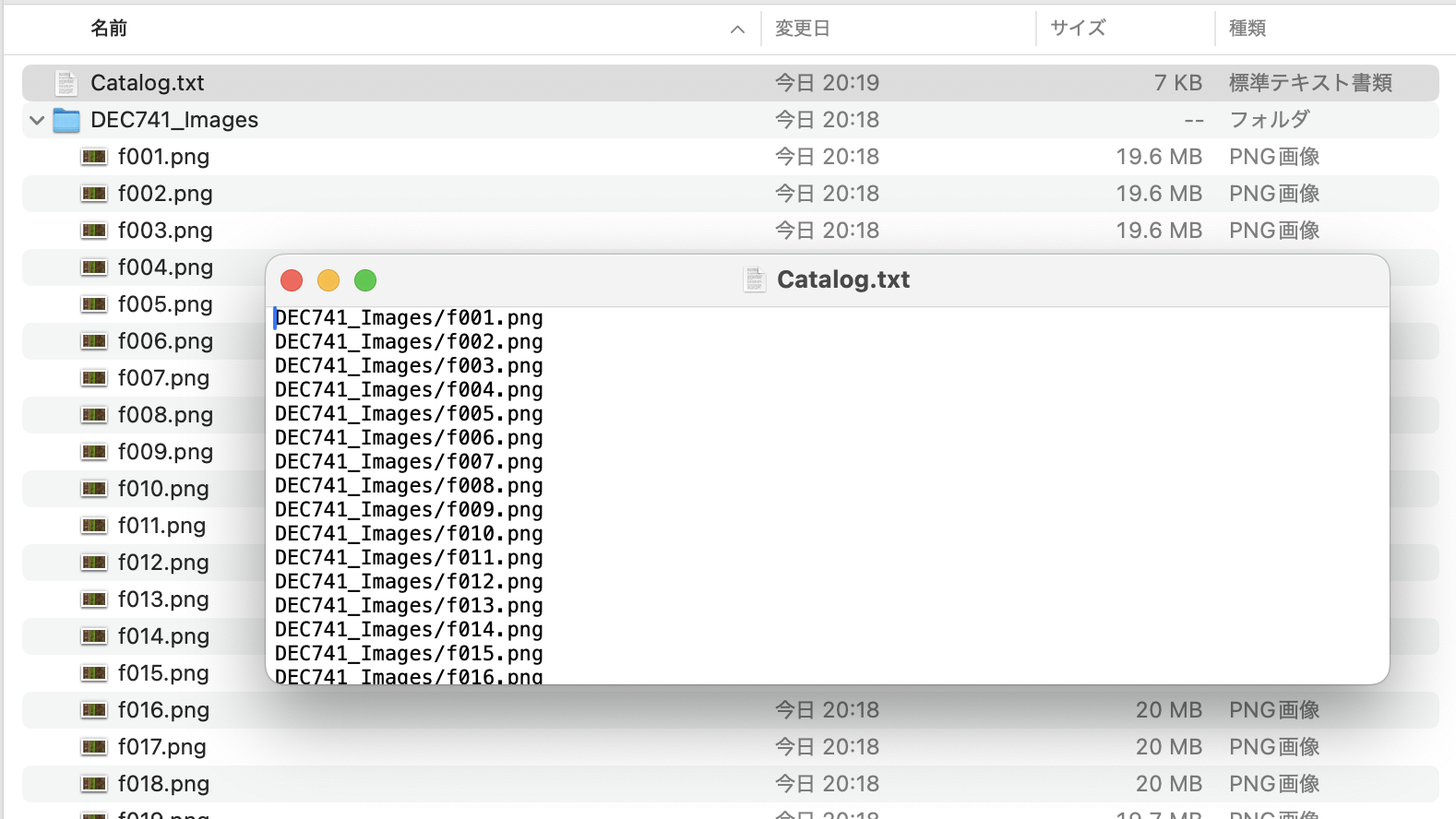Image resolution: width=1456 pixels, height=819 pixels.
Task: Click the Catalog.txt file icon in list
Action: (x=66, y=83)
